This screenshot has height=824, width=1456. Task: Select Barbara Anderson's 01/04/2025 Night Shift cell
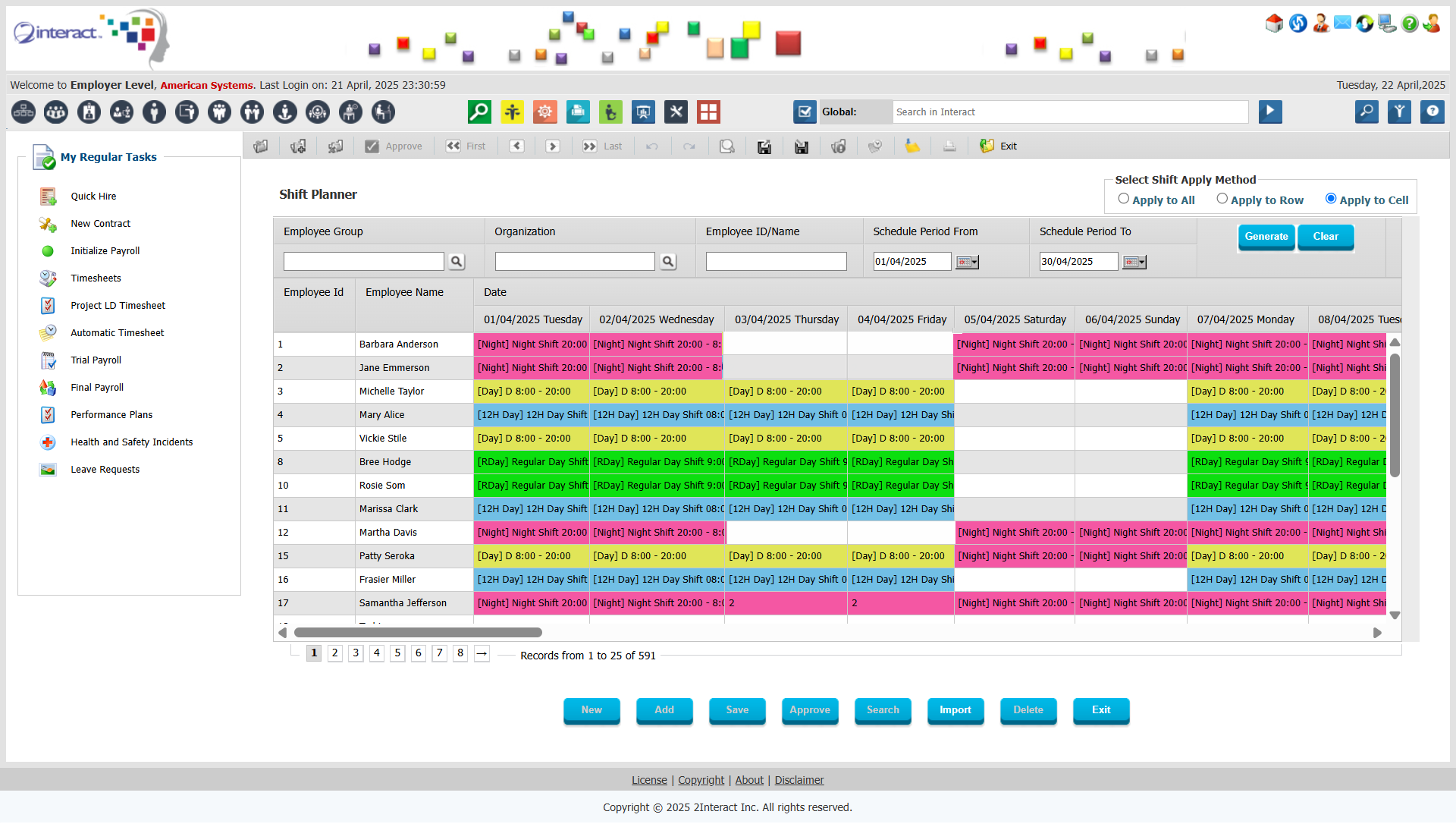[532, 344]
